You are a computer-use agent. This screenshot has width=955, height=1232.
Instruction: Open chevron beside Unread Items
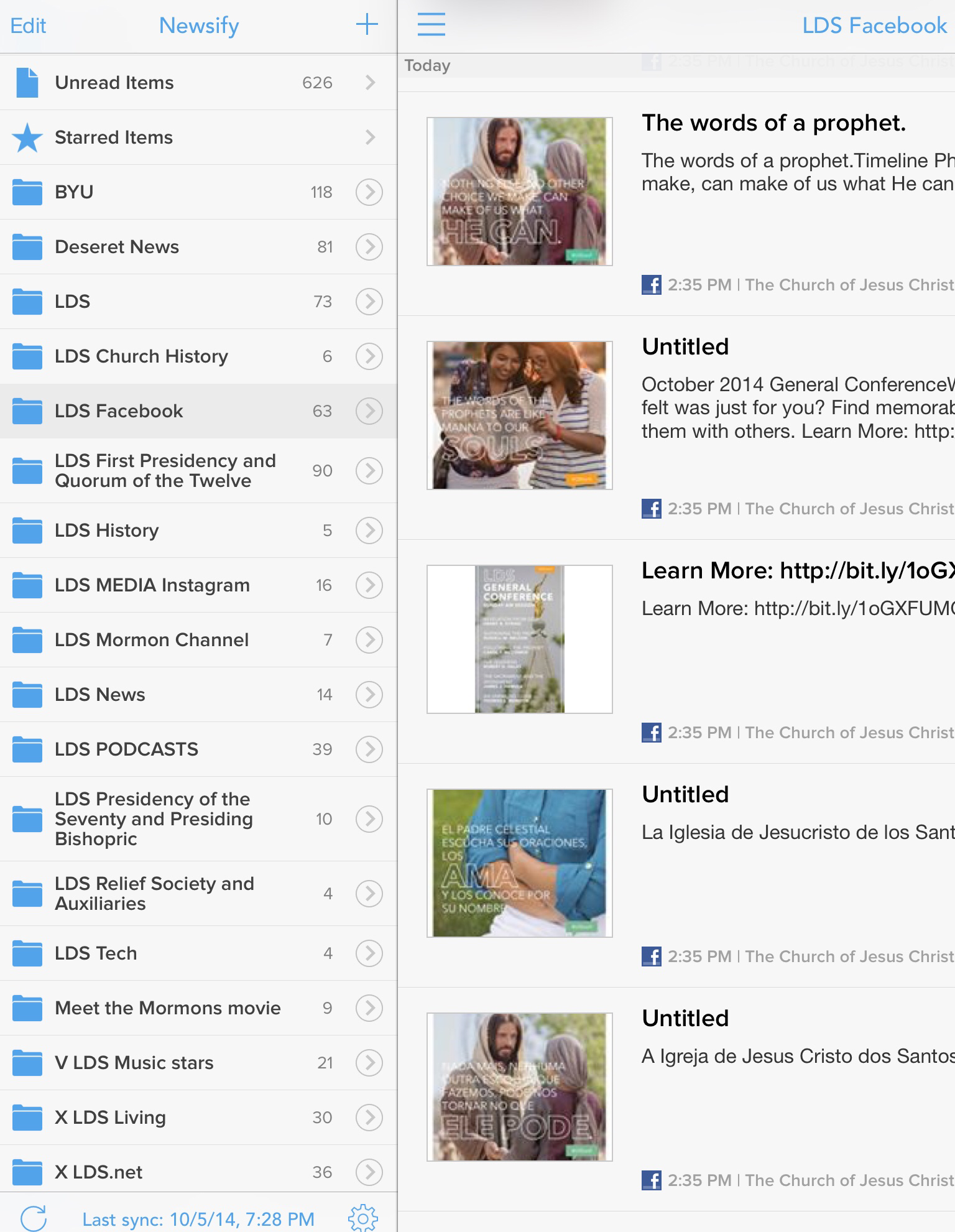tap(371, 83)
